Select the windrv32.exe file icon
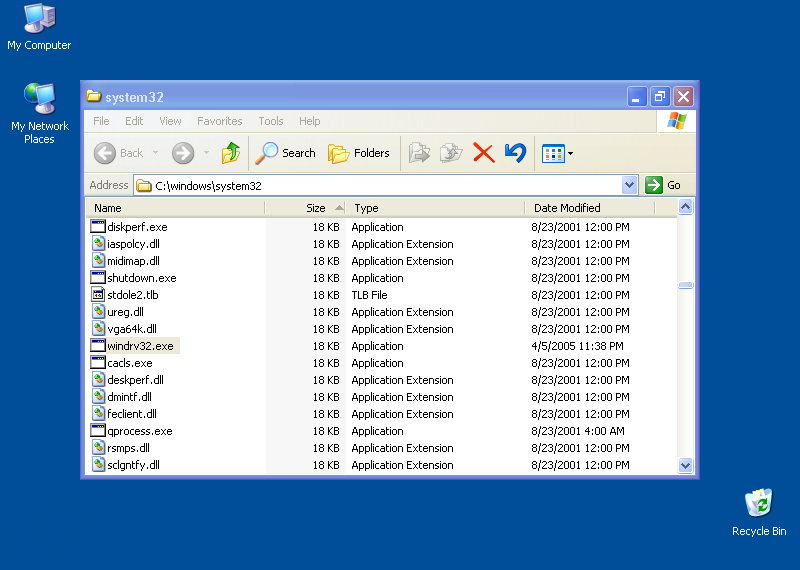Viewport: 800px width, 570px height. 98,345
